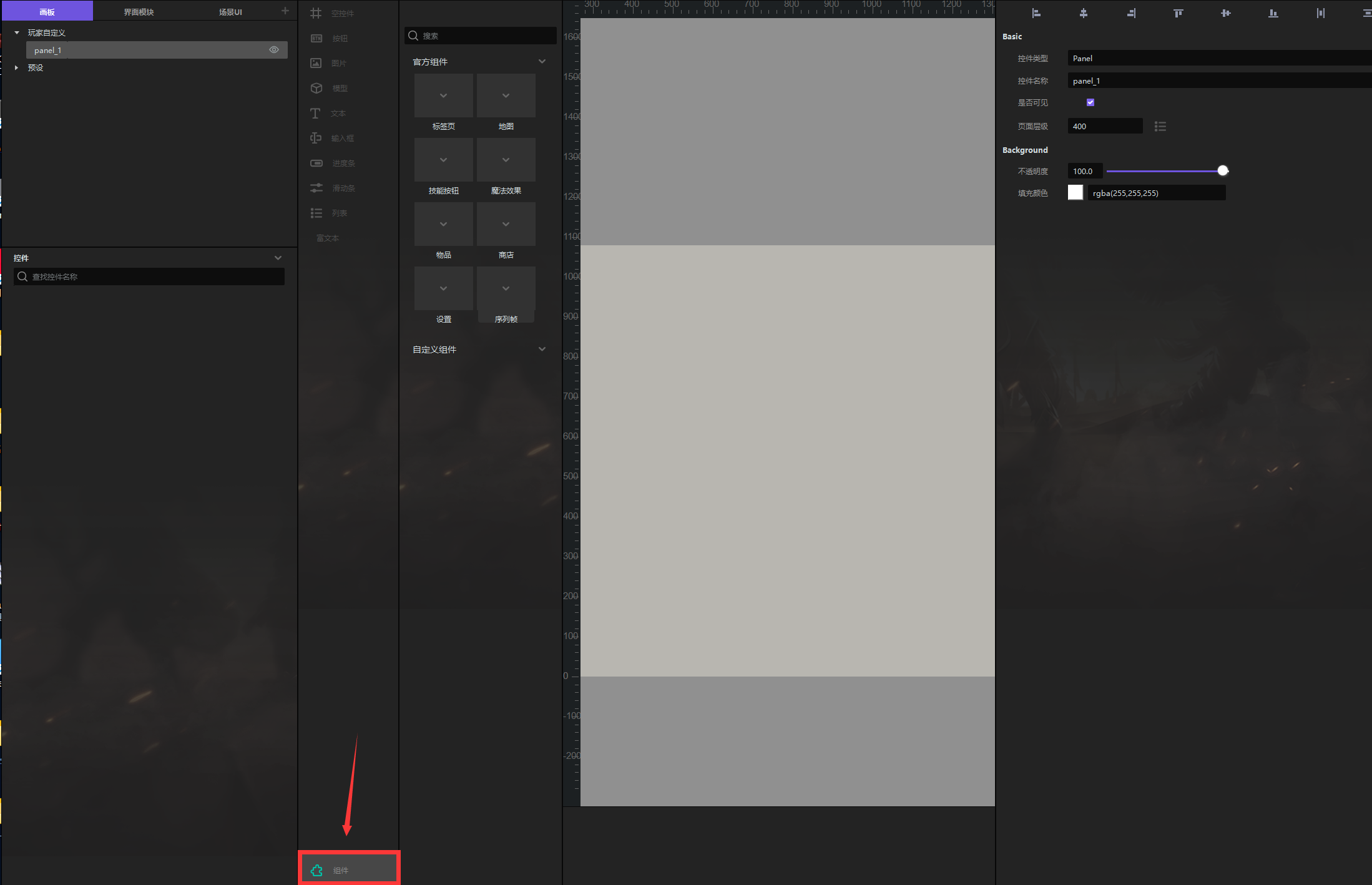Viewport: 1372px width, 885px height.
Task: Expand the 商店 component tile
Action: click(506, 224)
